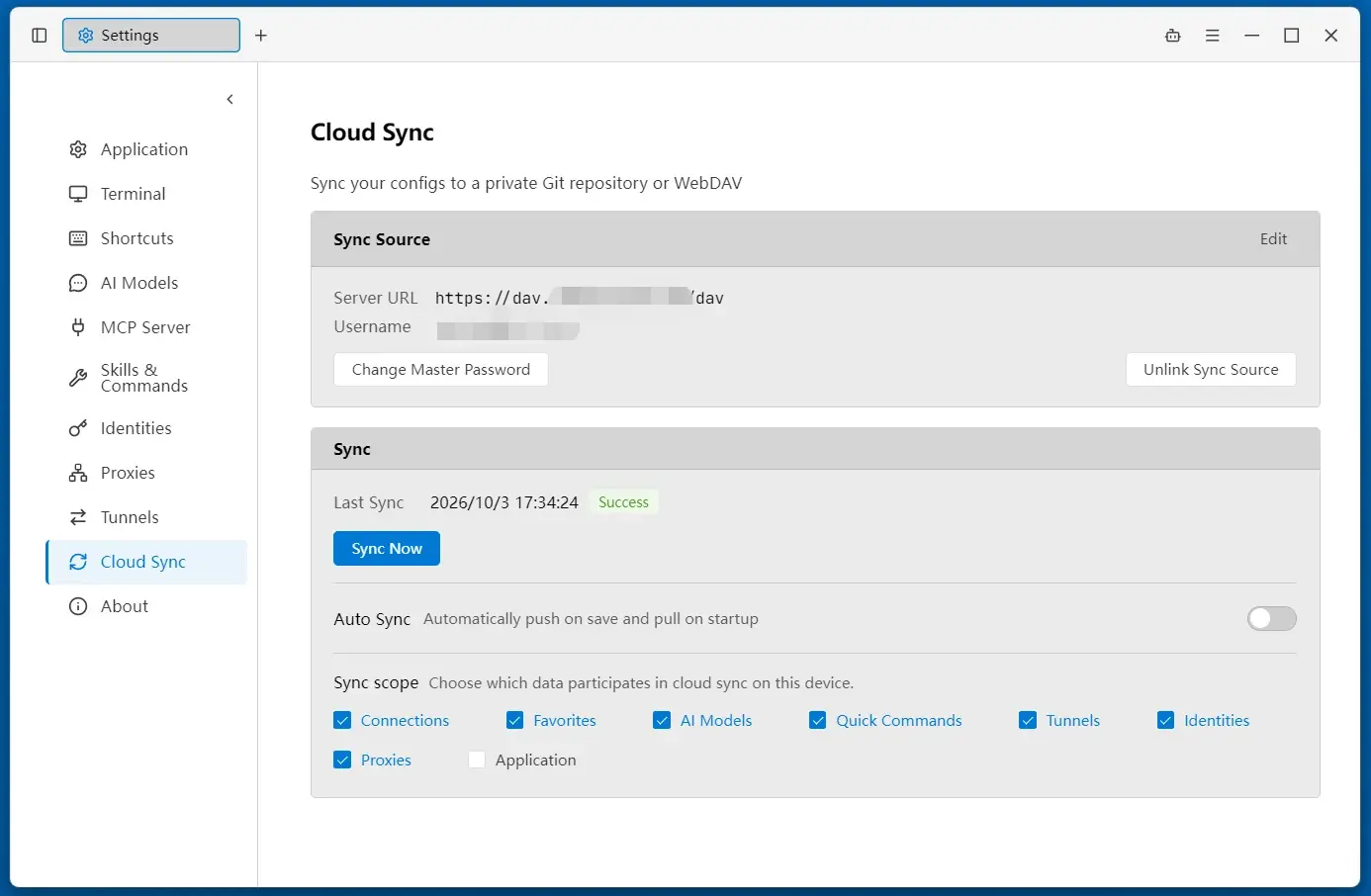1371x896 pixels.
Task: Click the About info icon
Action: (78, 606)
